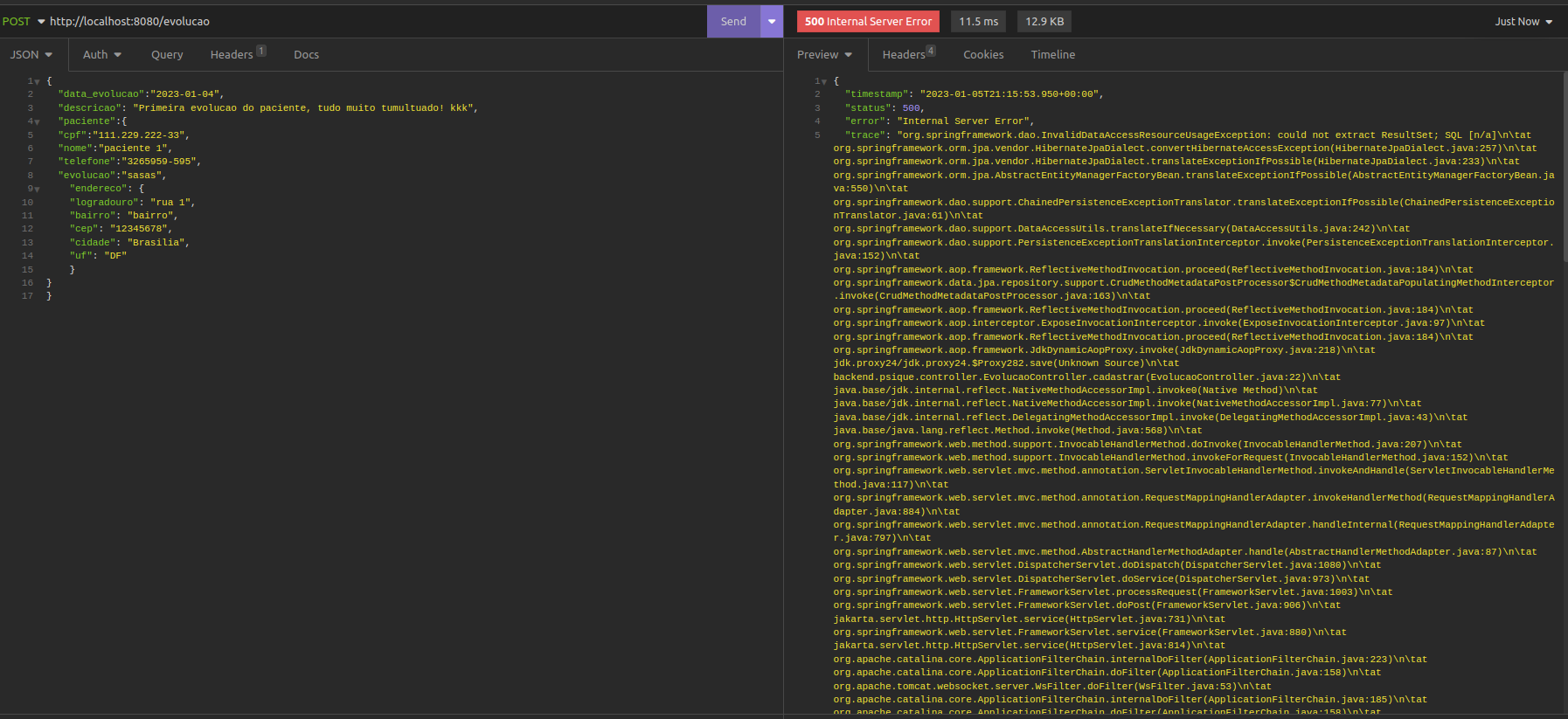Image resolution: width=1568 pixels, height=719 pixels.
Task: Switch to the response Headers tab
Action: [909, 54]
